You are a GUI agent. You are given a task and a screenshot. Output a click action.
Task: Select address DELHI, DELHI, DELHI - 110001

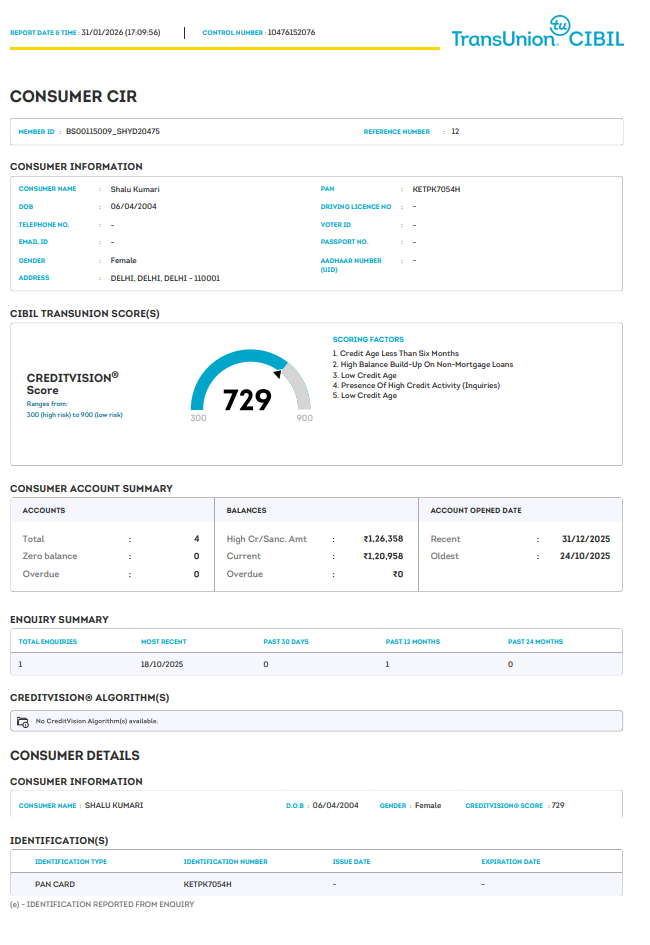[165, 278]
